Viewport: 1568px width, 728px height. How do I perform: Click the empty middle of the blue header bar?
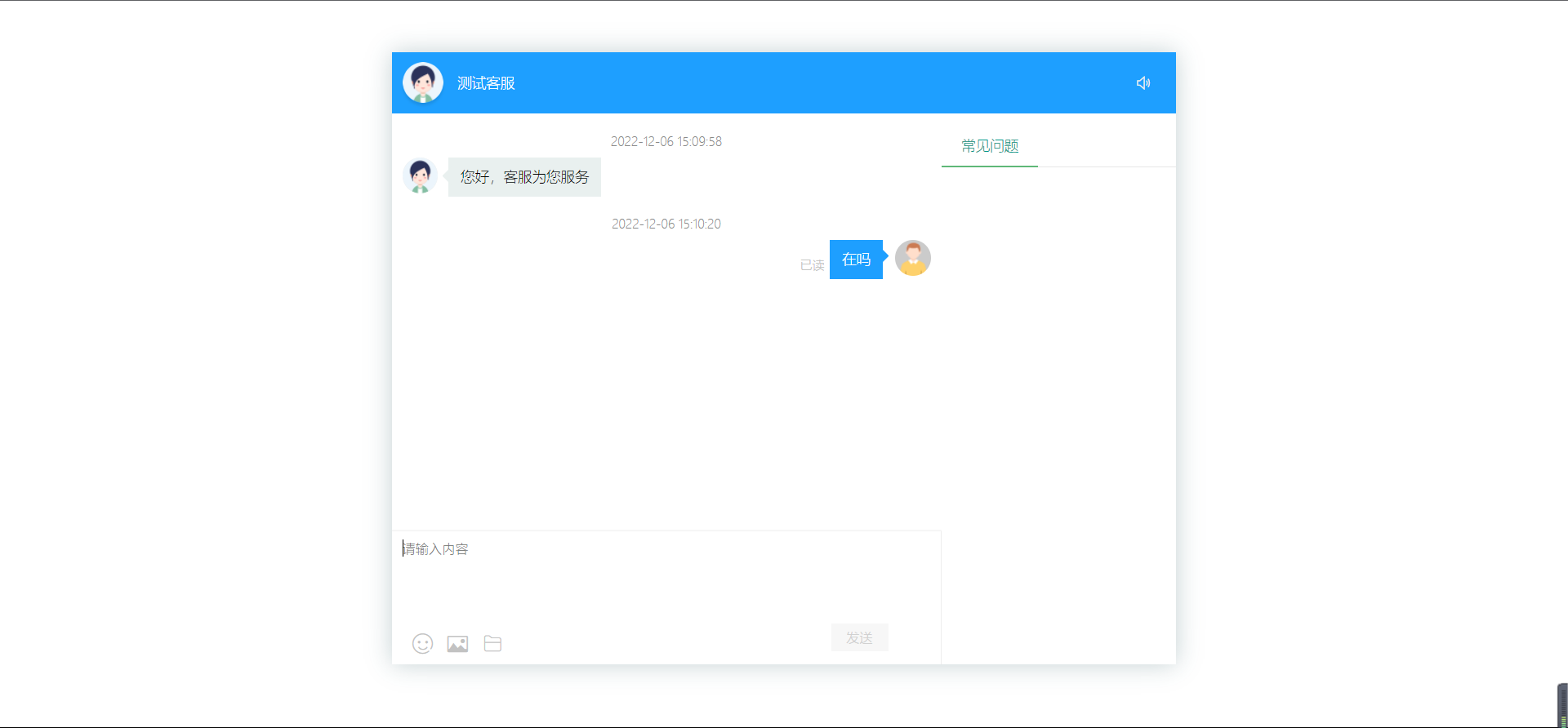[x=817, y=83]
